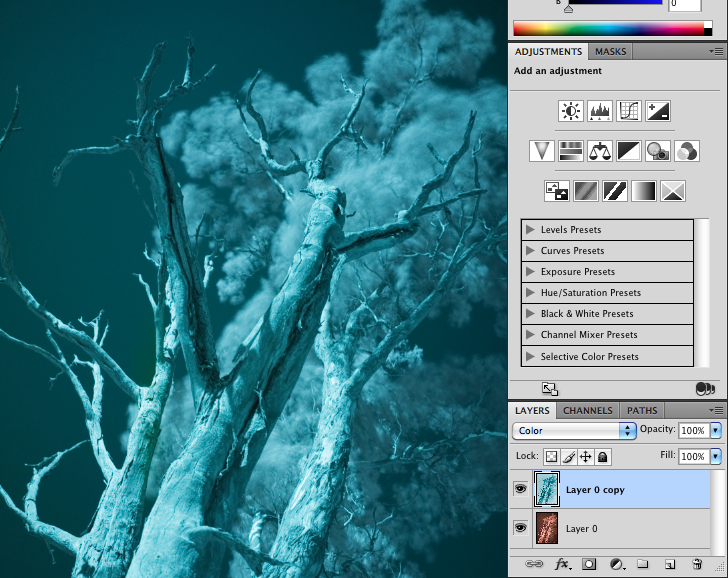
Task: Open the Opacity slider dropdown arrow
Action: coord(715,430)
